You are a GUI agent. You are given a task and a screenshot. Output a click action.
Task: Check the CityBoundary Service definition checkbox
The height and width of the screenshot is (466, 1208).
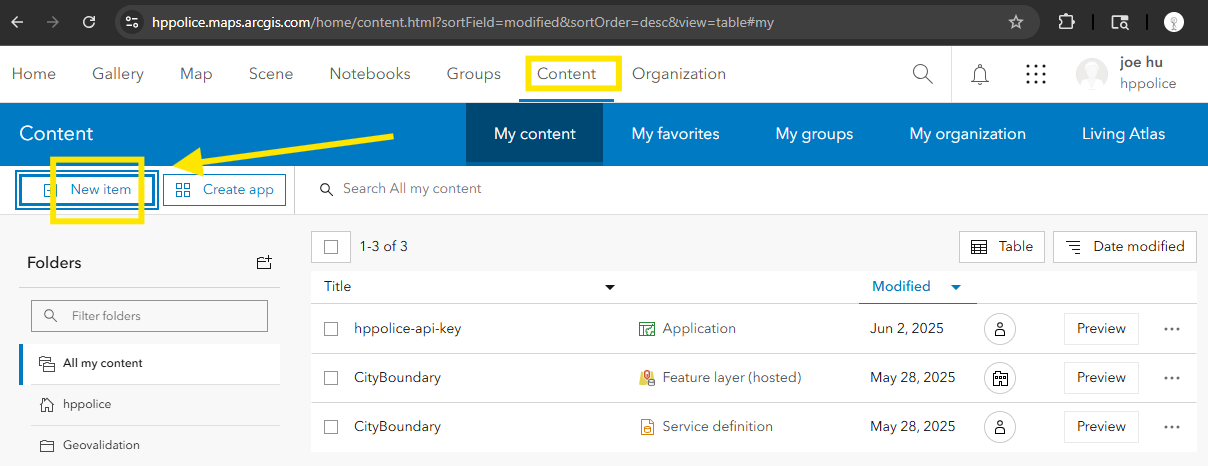[331, 427]
